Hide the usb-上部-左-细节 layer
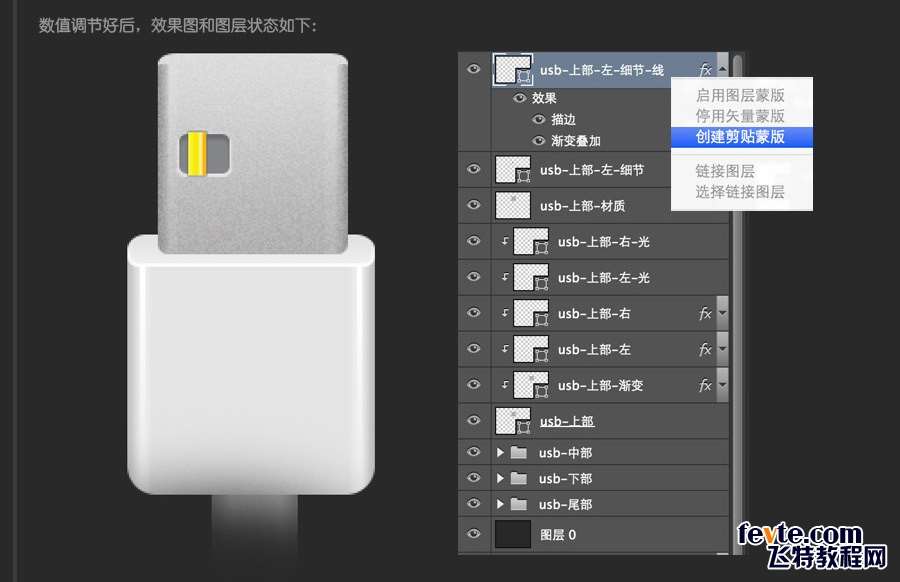The height and width of the screenshot is (582, 900). 474,169
